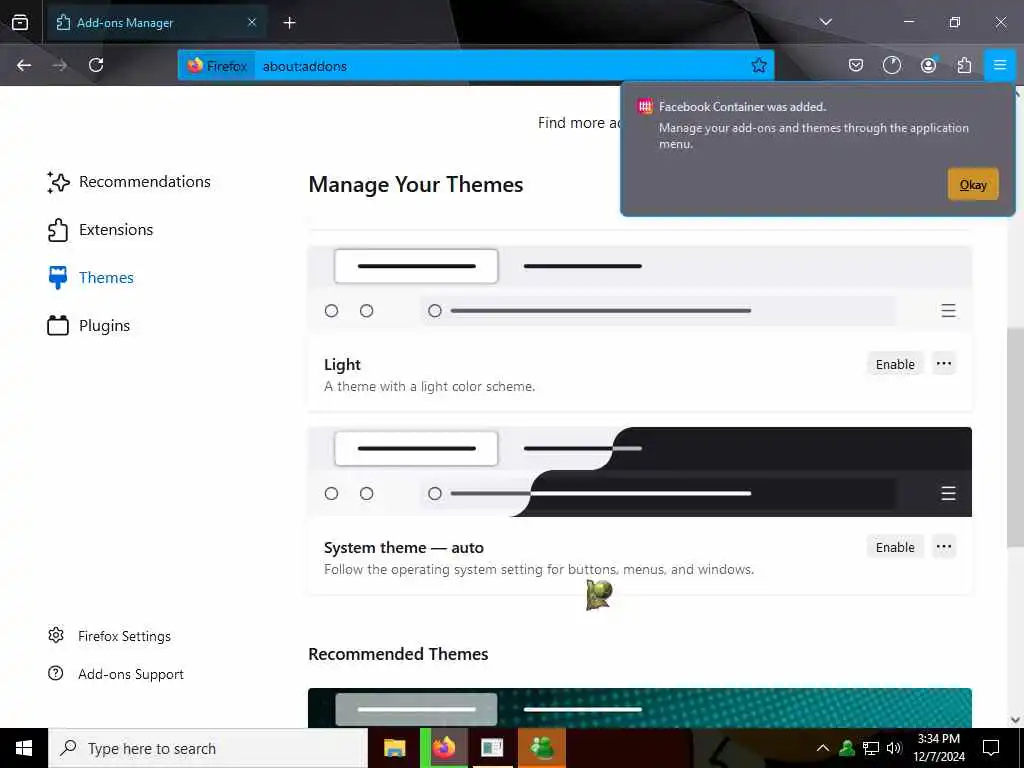Open the volume control in tray

click(894, 748)
